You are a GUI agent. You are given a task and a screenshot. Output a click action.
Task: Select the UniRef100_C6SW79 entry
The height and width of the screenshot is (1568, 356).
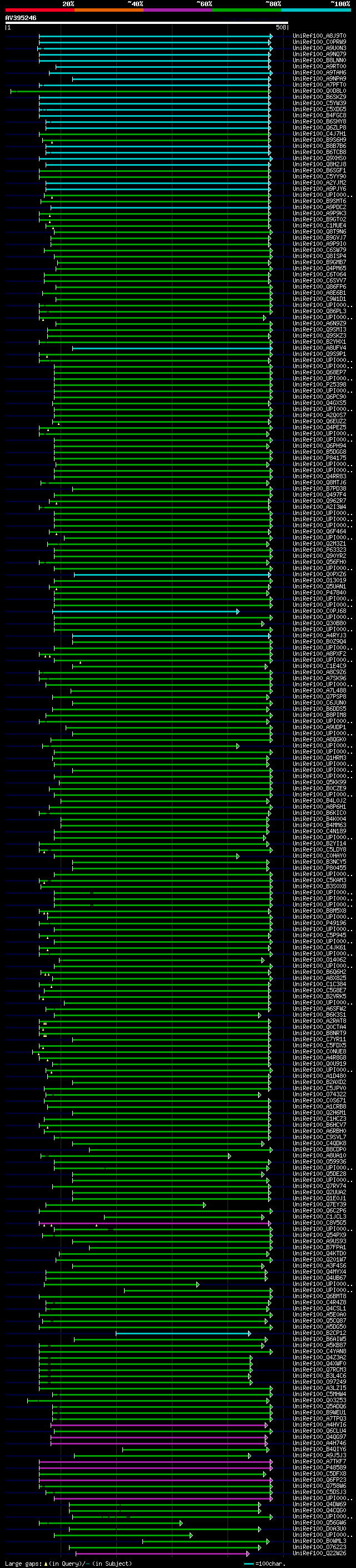click(319, 250)
